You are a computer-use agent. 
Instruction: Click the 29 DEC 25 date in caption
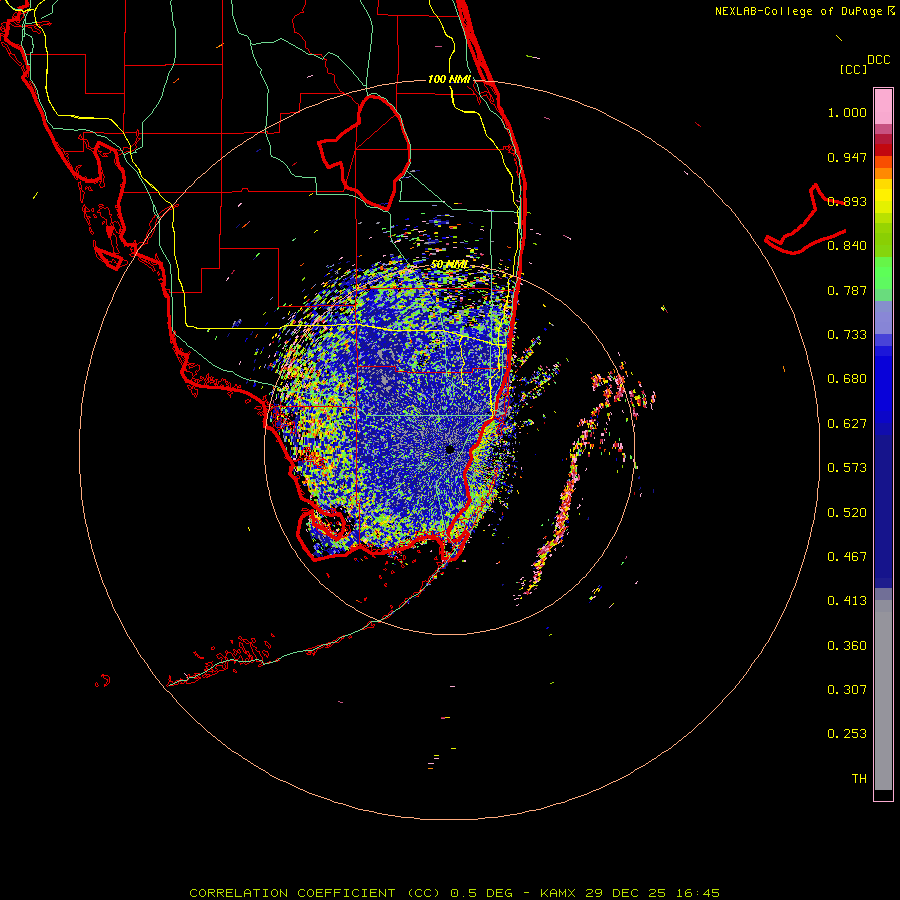click(x=626, y=893)
